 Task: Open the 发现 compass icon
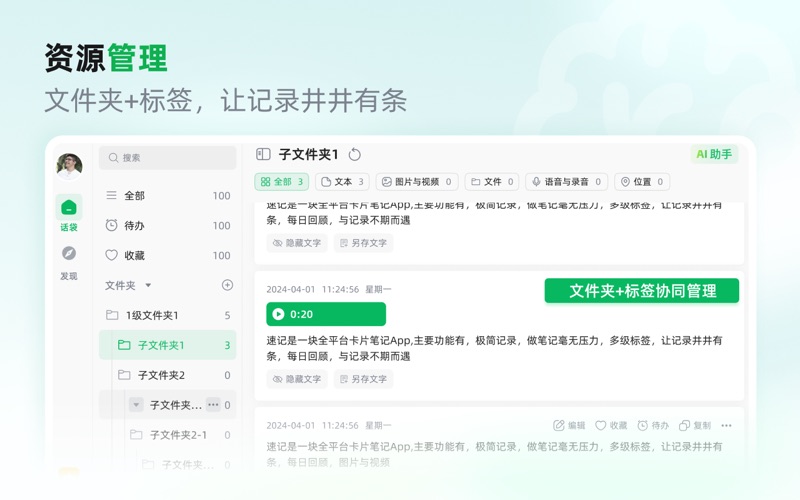click(68, 254)
